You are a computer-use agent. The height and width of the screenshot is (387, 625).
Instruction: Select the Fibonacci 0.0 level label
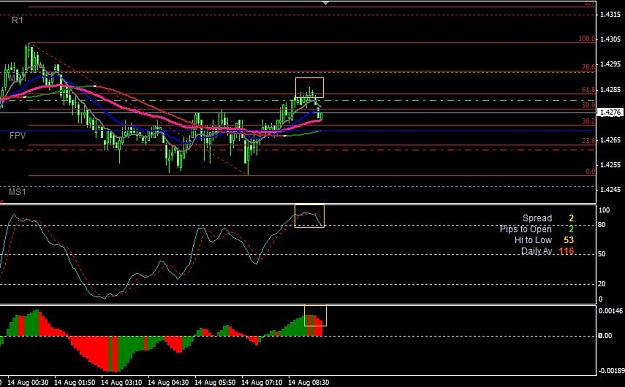coord(590,171)
